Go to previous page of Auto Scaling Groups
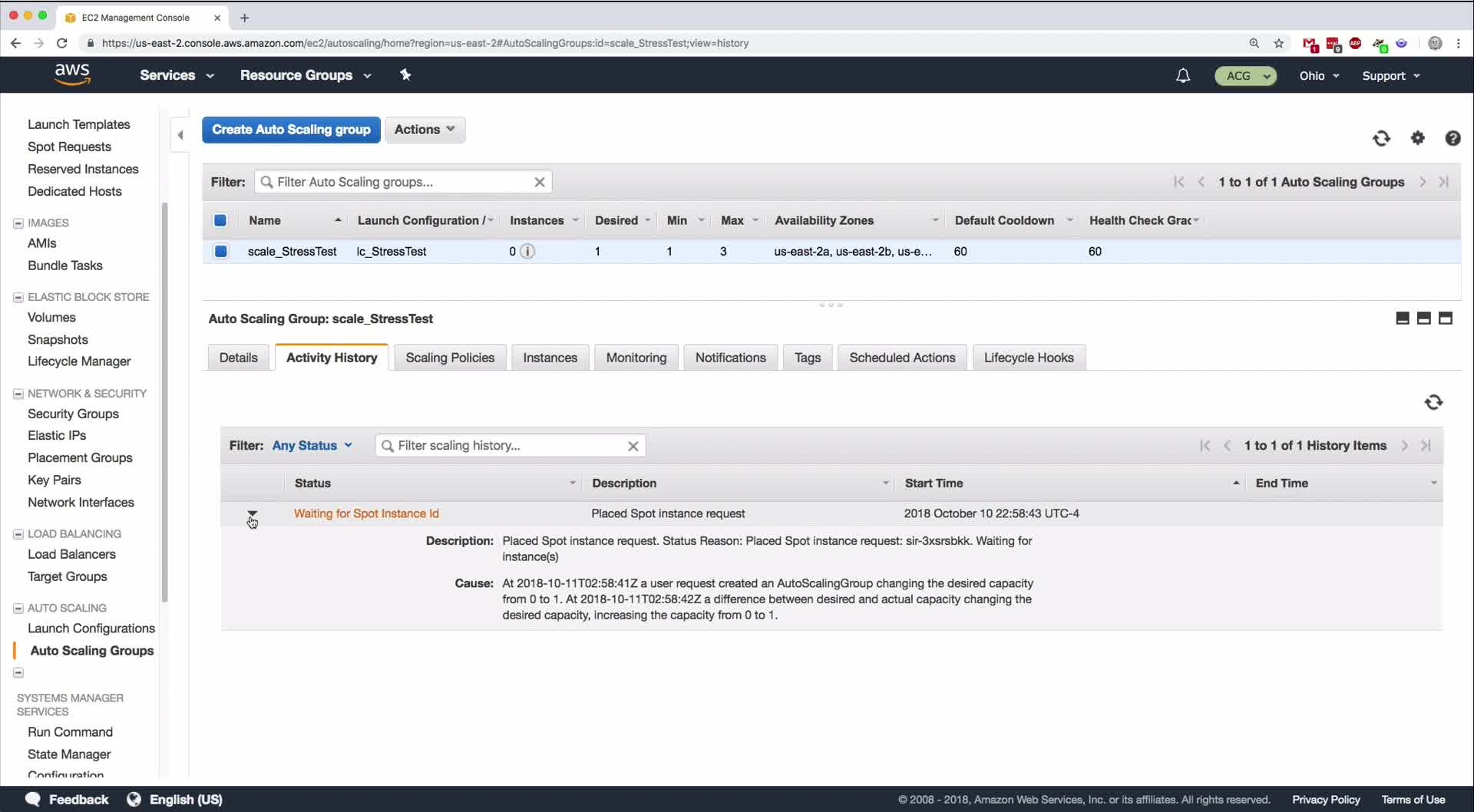The width and height of the screenshot is (1474, 812). click(x=1201, y=182)
